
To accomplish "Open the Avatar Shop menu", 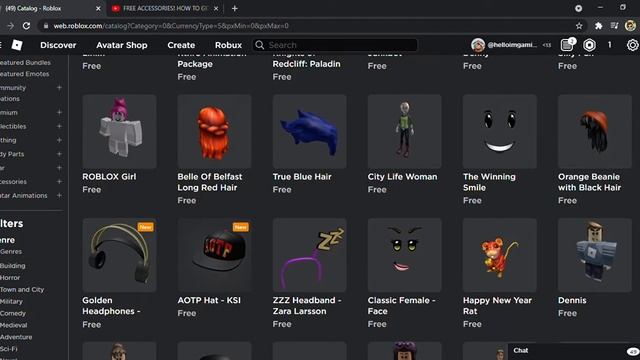I will pyautogui.click(x=122, y=45).
